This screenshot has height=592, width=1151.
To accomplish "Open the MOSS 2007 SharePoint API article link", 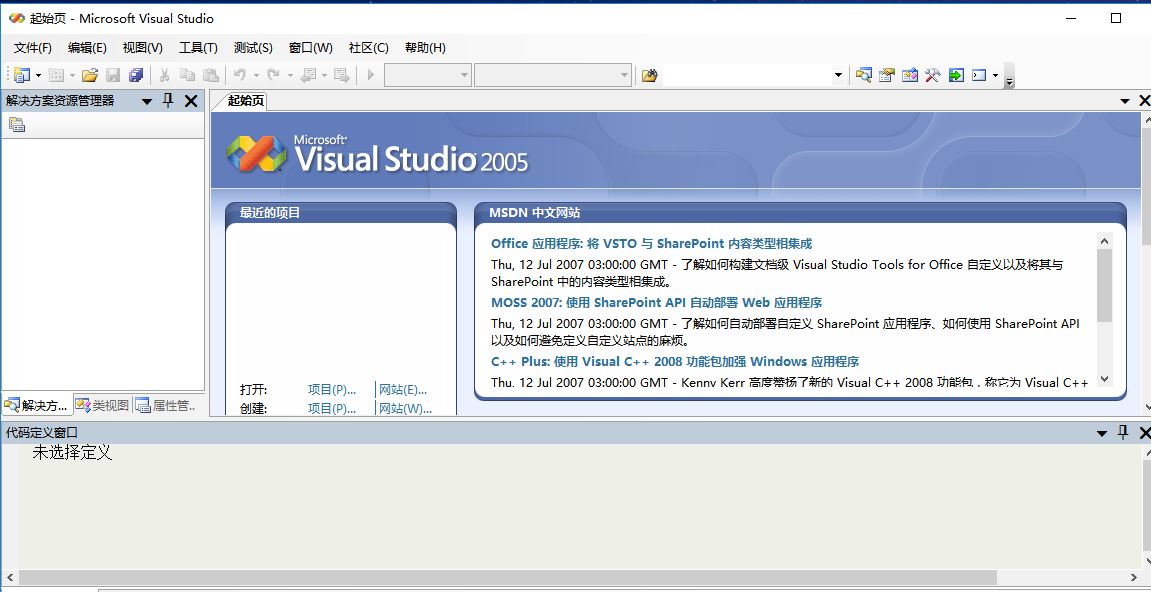I will (x=656, y=303).
